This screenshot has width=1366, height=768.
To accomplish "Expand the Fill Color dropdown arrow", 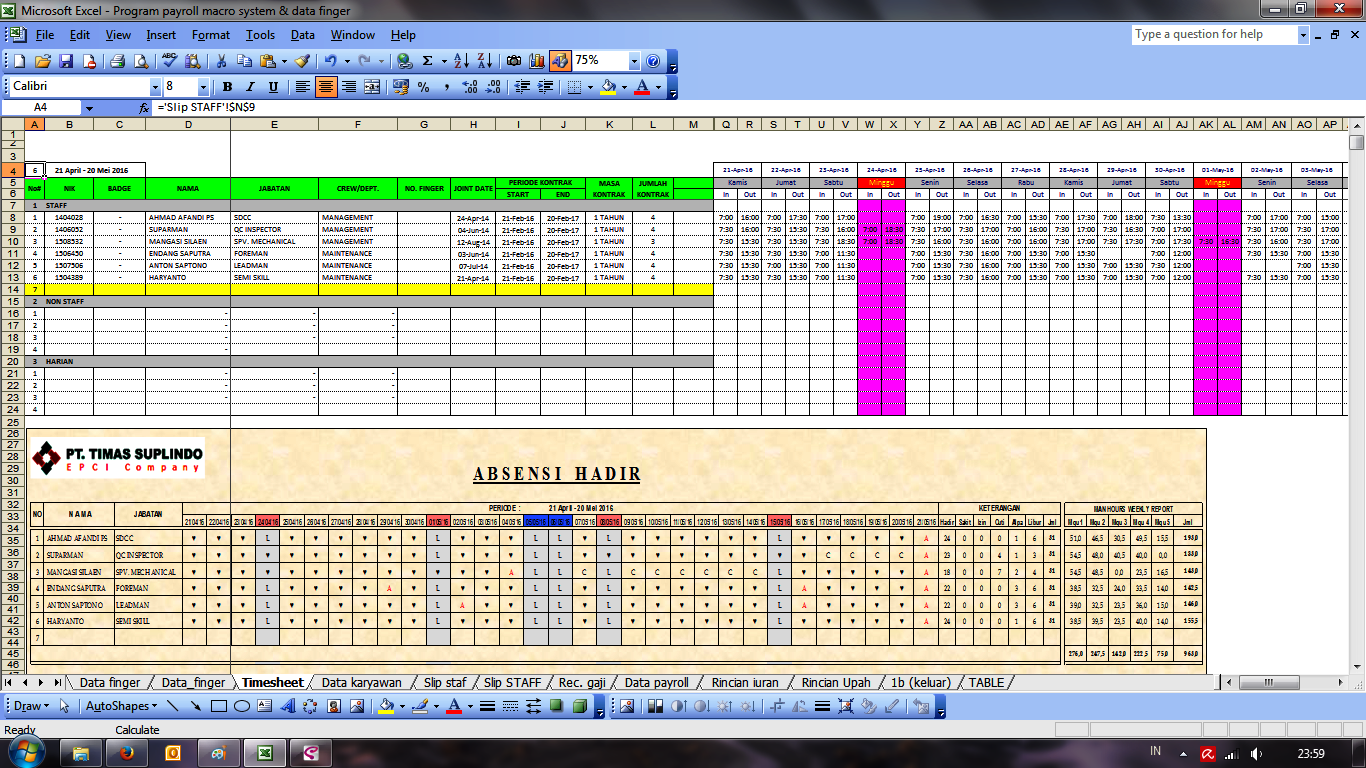I will (623, 87).
